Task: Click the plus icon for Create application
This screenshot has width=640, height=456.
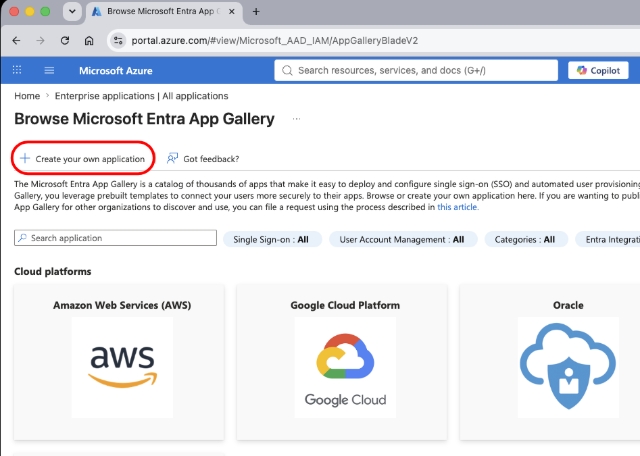Action: (x=25, y=158)
